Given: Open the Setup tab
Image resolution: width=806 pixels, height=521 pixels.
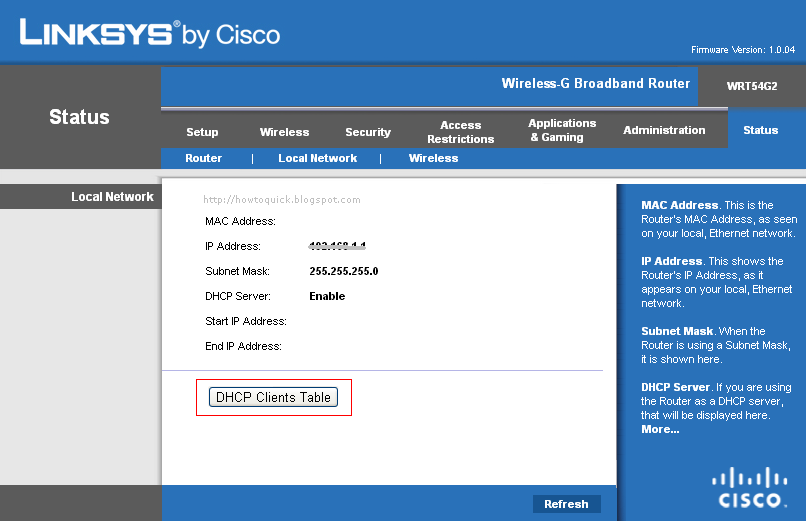Looking at the screenshot, I should [x=202, y=132].
